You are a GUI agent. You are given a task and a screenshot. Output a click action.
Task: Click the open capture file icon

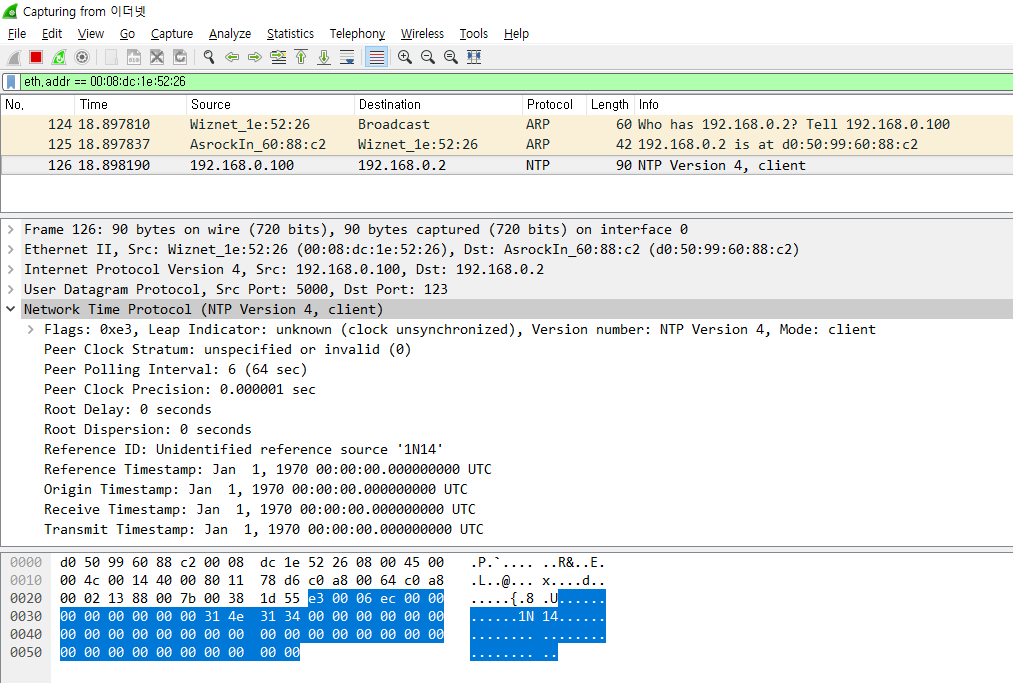pyautogui.click(x=111, y=58)
